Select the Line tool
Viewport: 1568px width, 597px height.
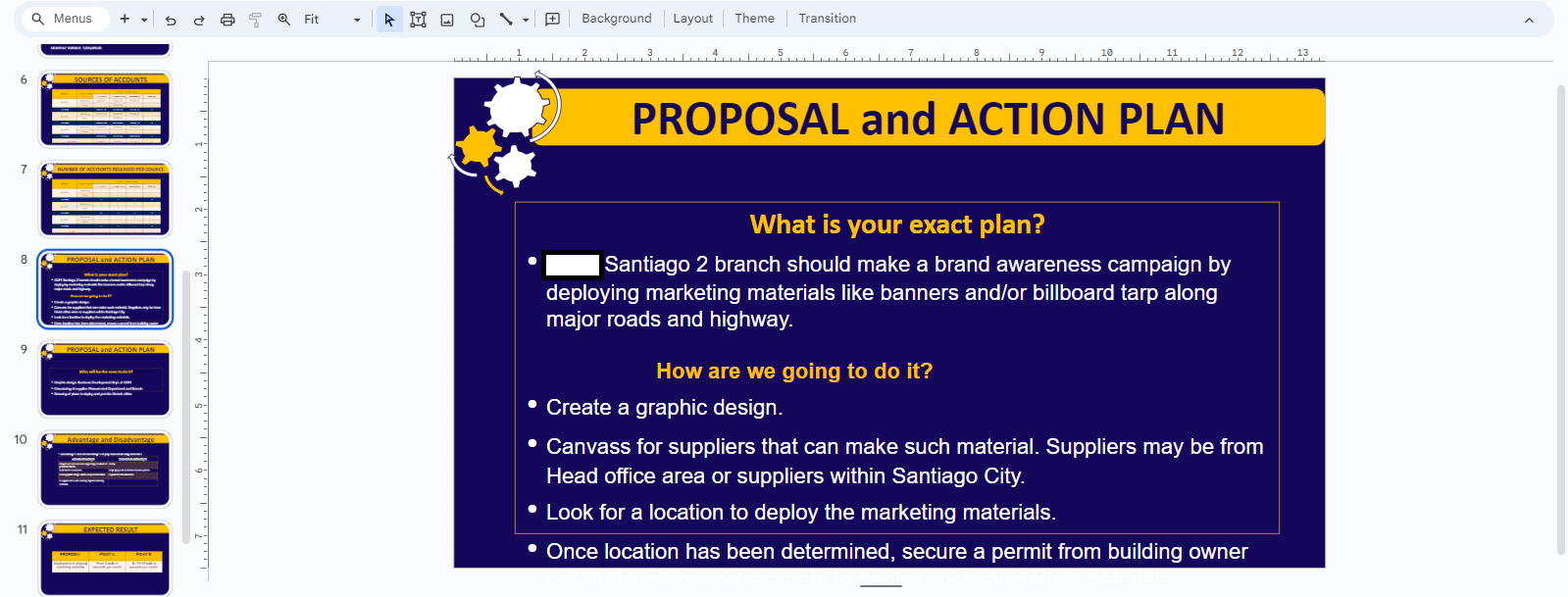(x=506, y=20)
